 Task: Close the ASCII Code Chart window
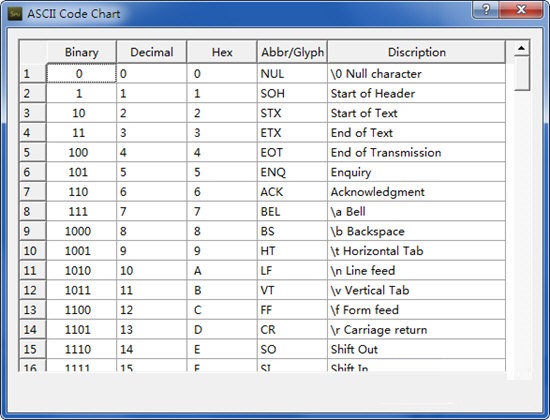click(x=521, y=9)
